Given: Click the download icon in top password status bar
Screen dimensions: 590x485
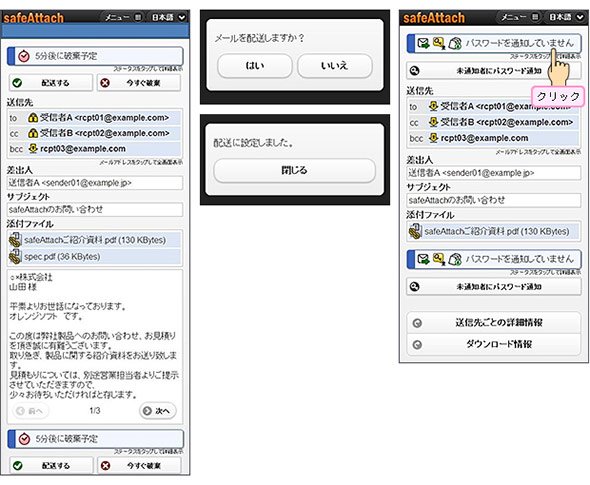Looking at the screenshot, I should (455, 43).
